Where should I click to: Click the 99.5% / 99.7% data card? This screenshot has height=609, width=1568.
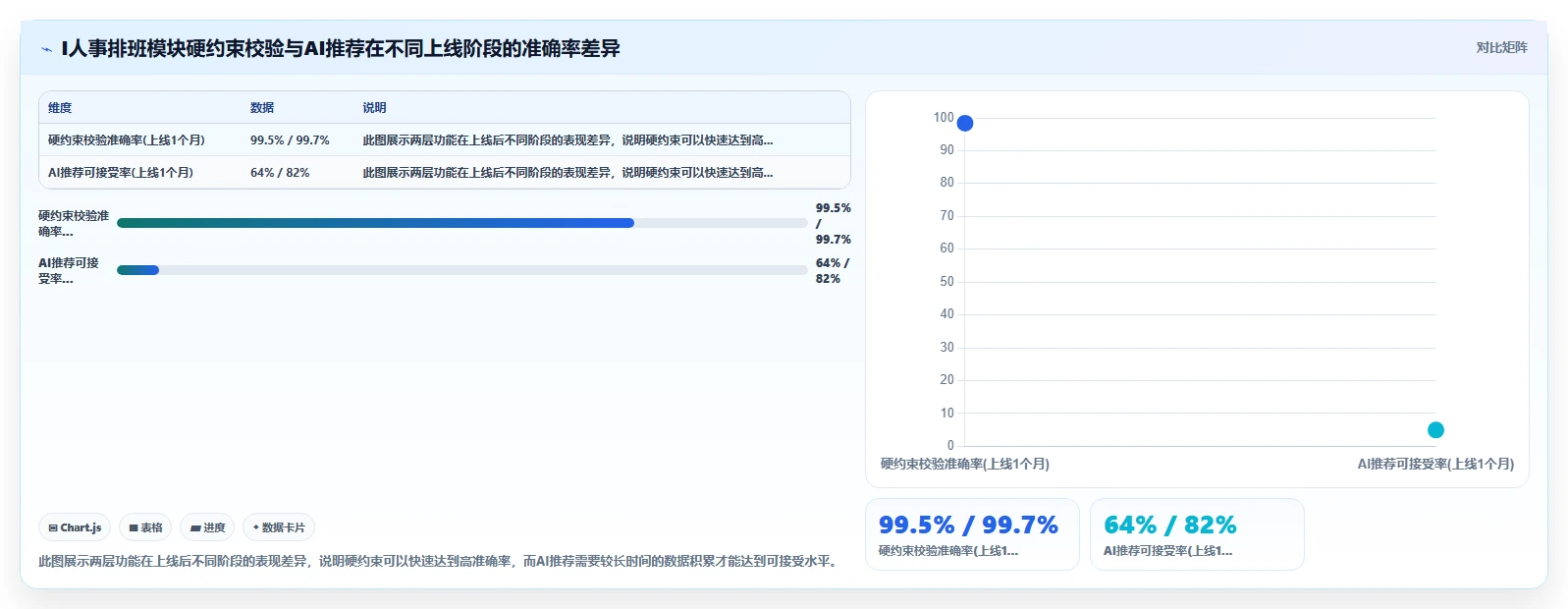click(x=972, y=534)
